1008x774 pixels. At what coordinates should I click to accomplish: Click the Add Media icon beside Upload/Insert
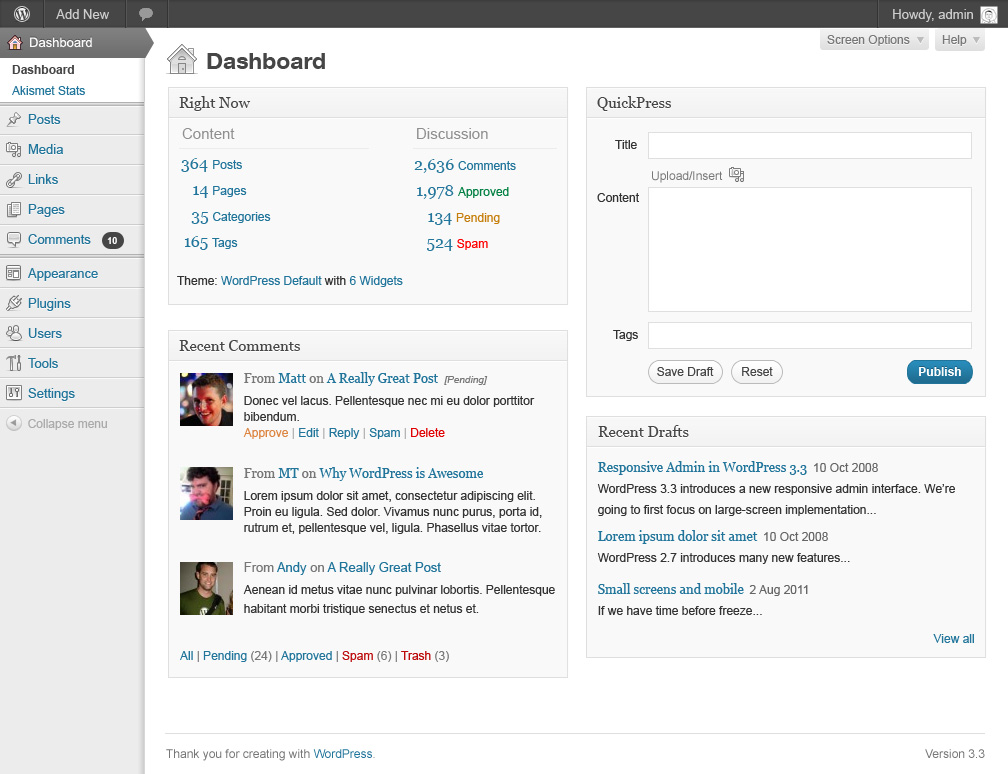(737, 175)
